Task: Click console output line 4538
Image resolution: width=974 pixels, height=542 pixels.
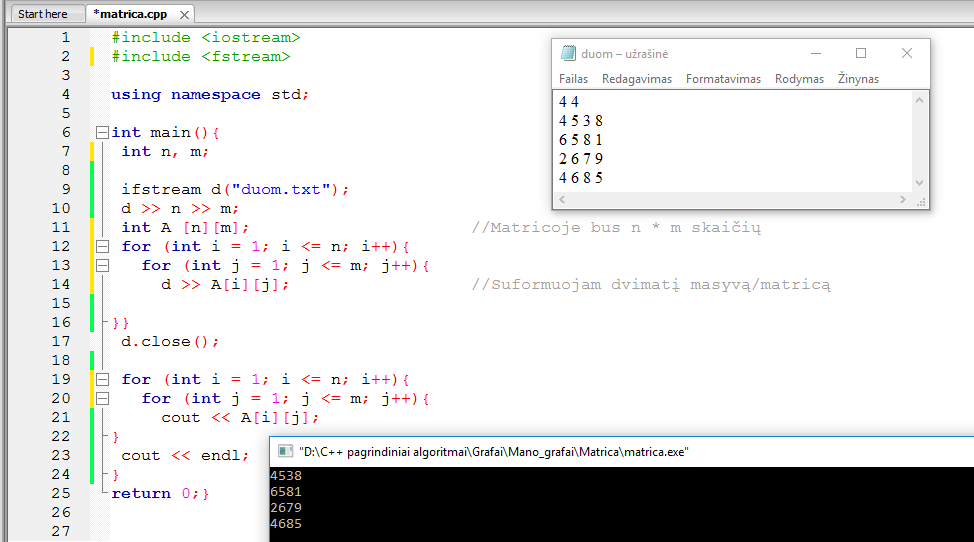Action: click(x=286, y=476)
